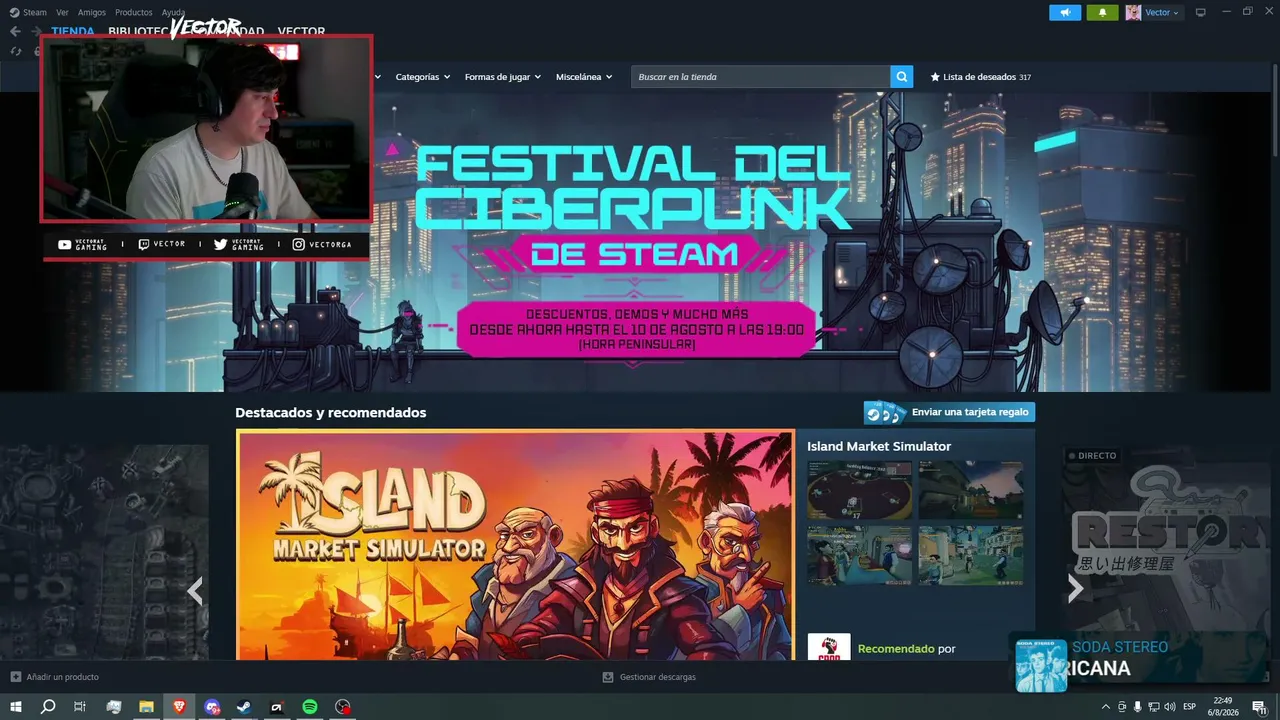The height and width of the screenshot is (720, 1280).
Task: Click the Island Market Simulator title text
Action: pos(879,446)
